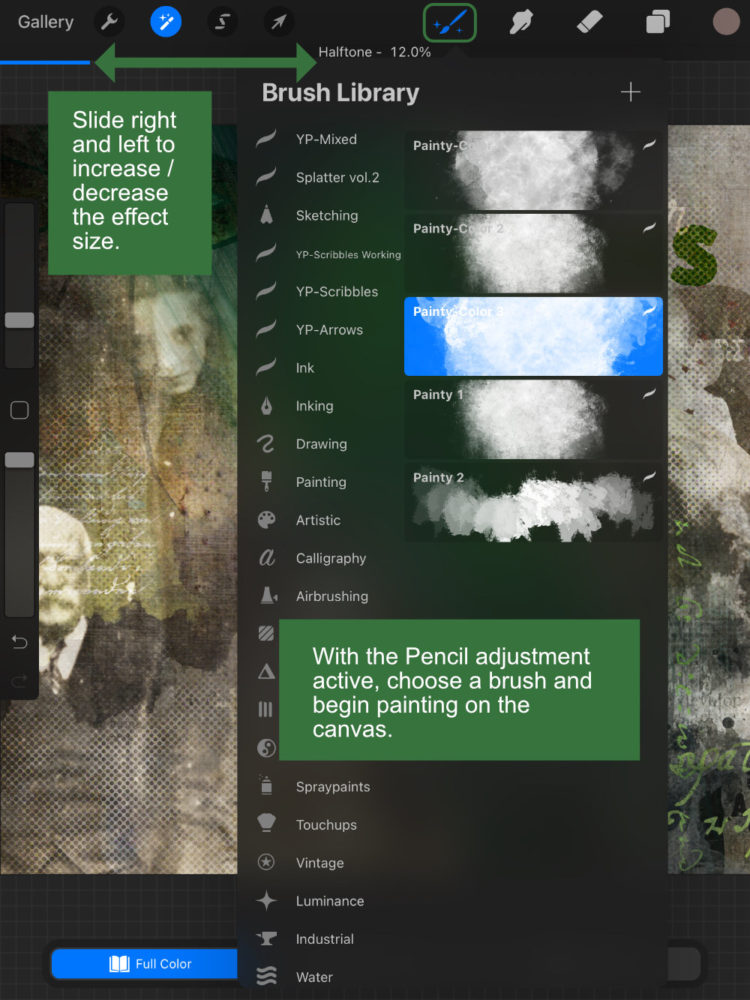Click the brush size slider handle

[x=19, y=320]
